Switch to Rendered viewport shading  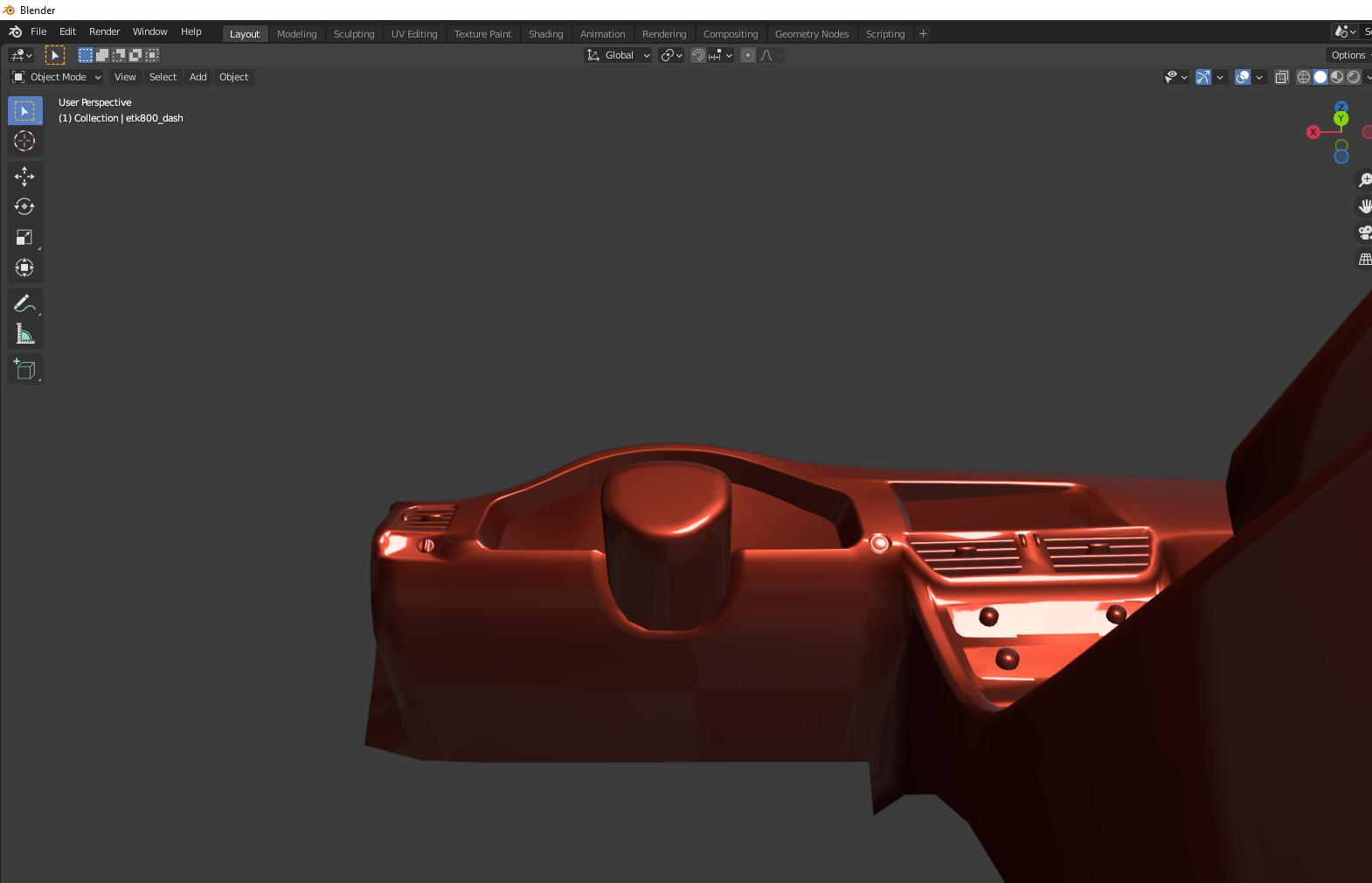pos(1354,77)
